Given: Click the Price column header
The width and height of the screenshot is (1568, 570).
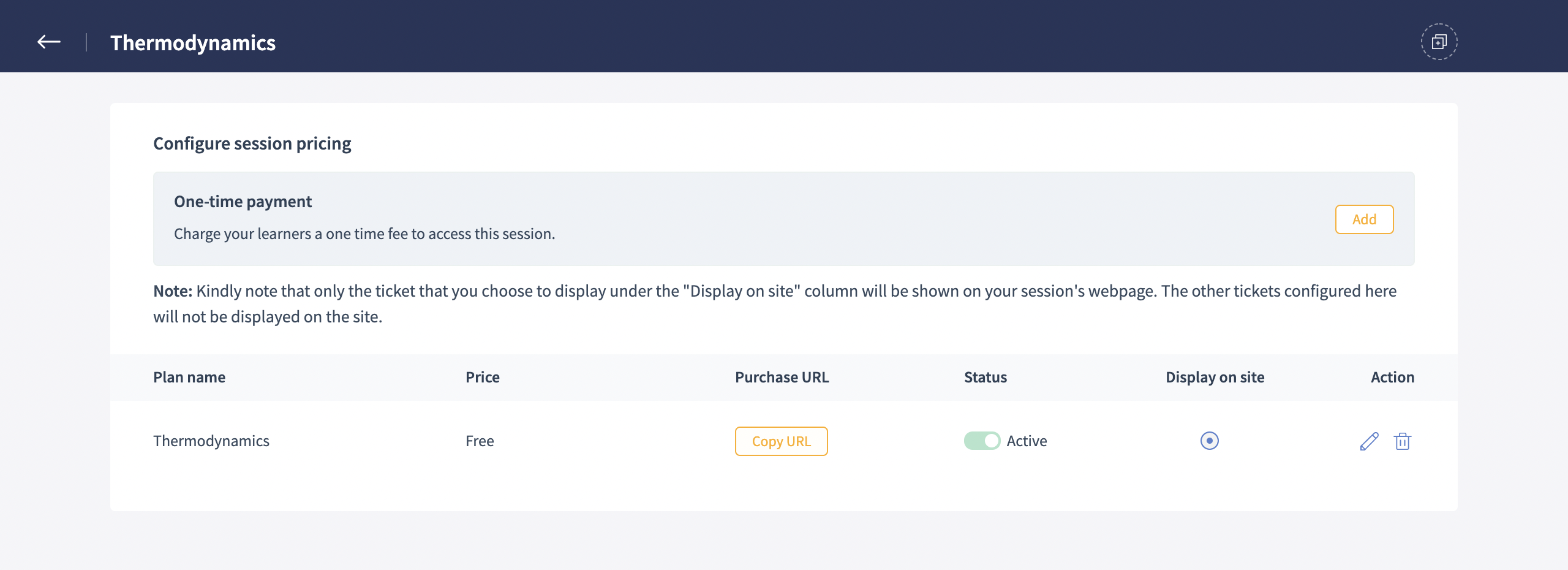Looking at the screenshot, I should pos(483,378).
